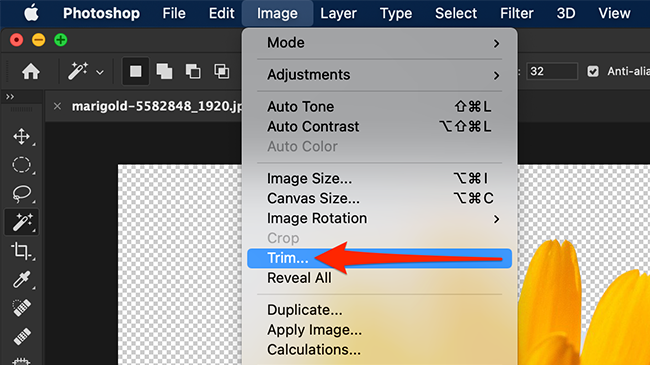Apply Auto Contrast
The width and height of the screenshot is (650, 365).
(x=379, y=127)
